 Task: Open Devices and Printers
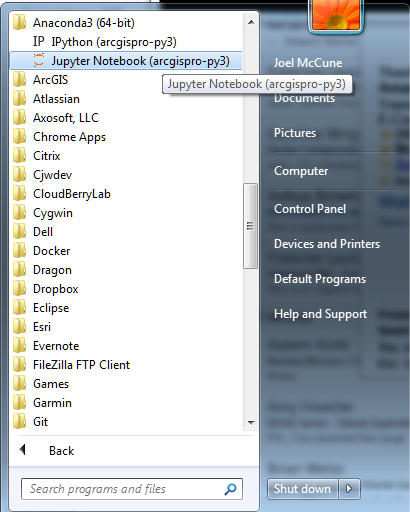pyautogui.click(x=327, y=244)
